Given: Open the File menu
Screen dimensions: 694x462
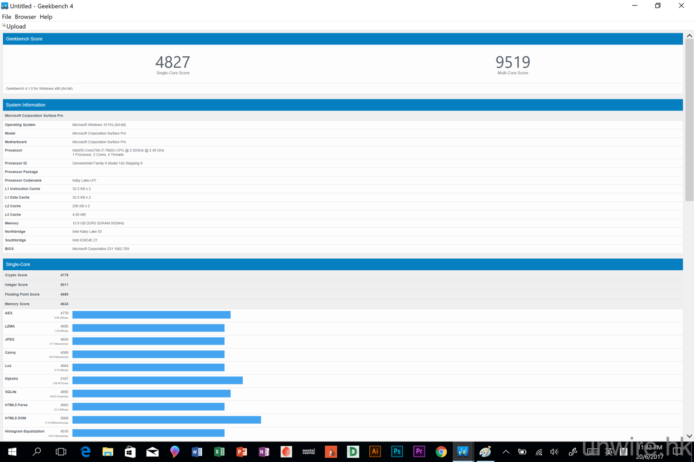Looking at the screenshot, I should pyautogui.click(x=6, y=17).
